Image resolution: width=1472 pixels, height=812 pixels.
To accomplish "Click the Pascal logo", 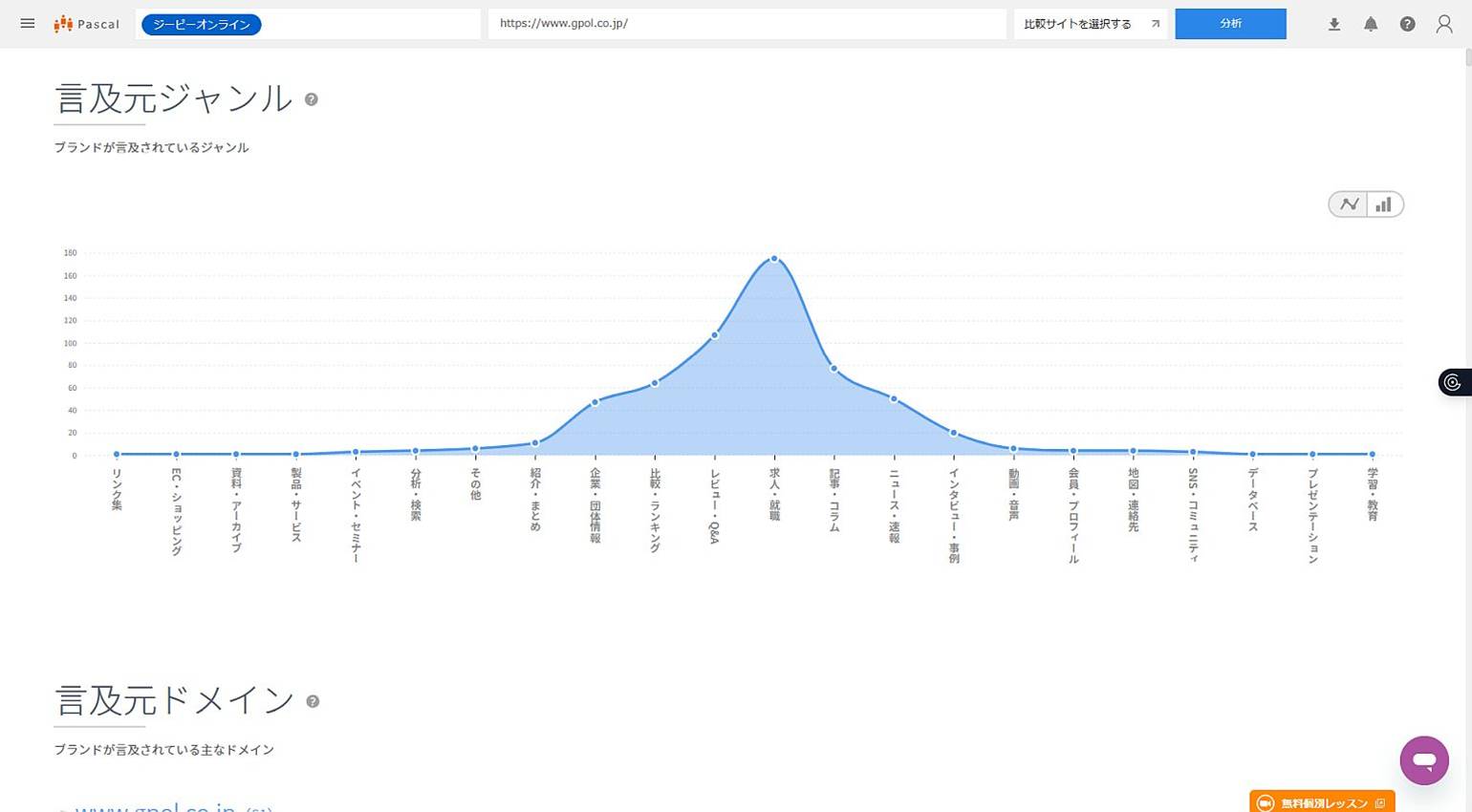I will [87, 24].
